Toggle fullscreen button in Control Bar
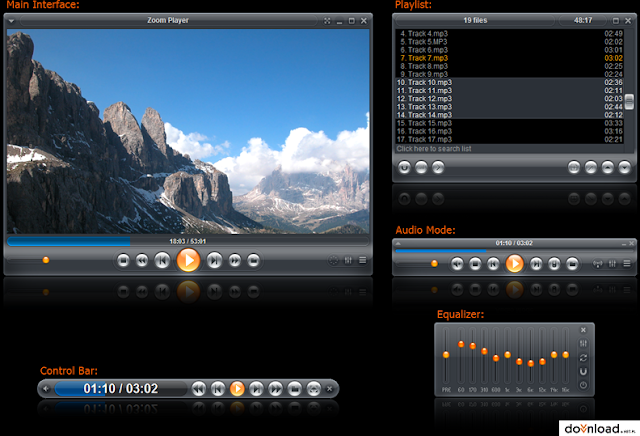This screenshot has width=640, height=436. pyautogui.click(x=313, y=389)
